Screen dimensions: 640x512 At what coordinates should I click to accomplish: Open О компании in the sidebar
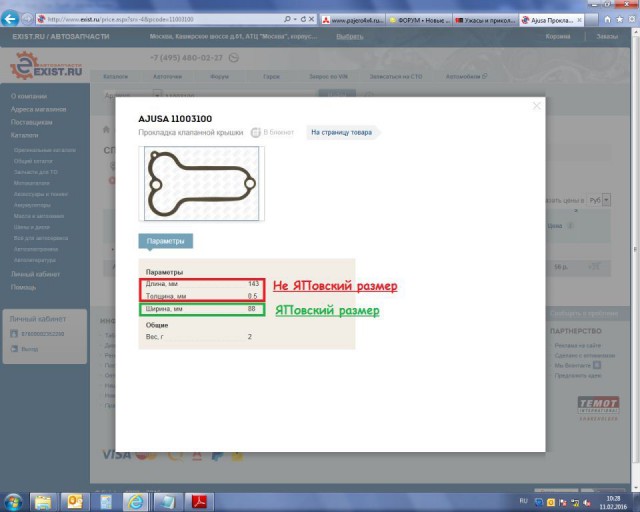click(29, 96)
